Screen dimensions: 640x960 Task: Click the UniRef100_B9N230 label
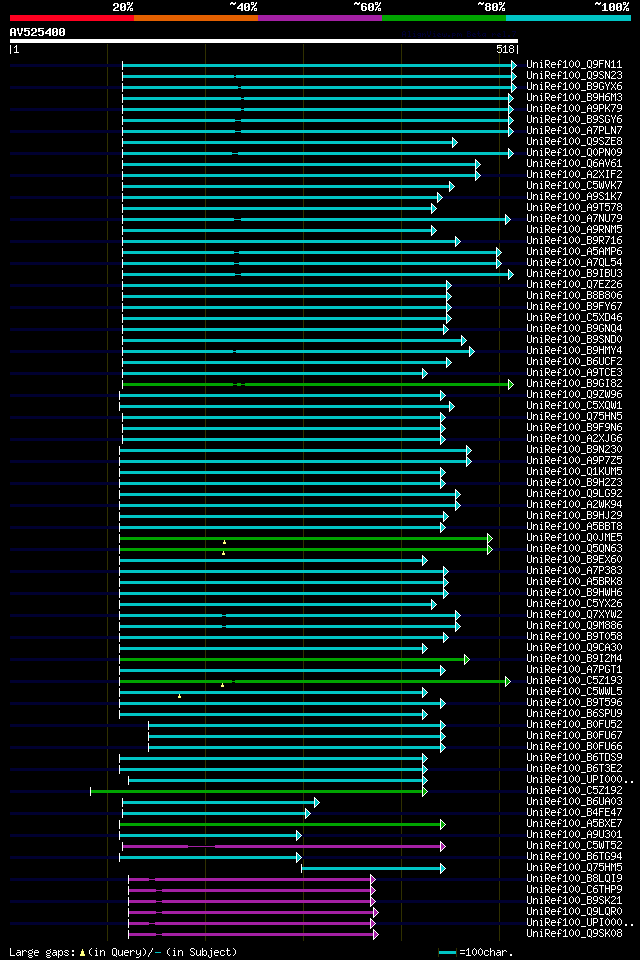pos(574,450)
